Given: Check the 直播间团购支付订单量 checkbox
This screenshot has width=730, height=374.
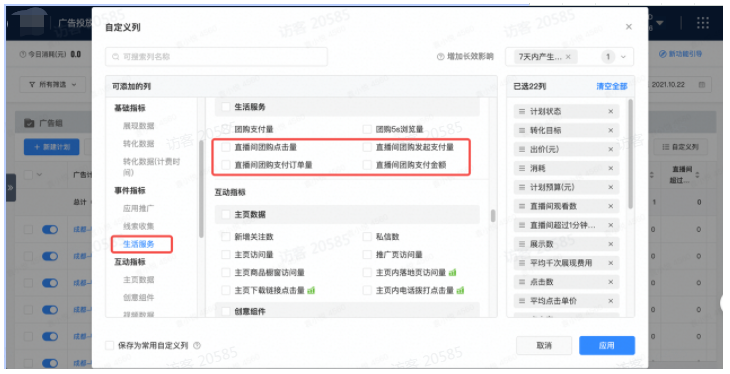Looking at the screenshot, I should [226, 165].
